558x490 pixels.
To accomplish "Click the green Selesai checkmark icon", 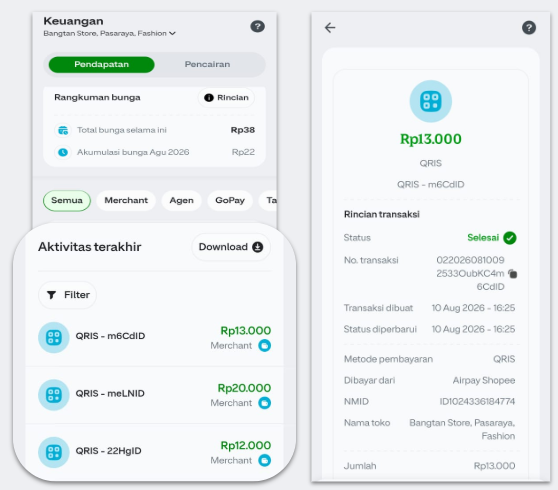I will [510, 238].
